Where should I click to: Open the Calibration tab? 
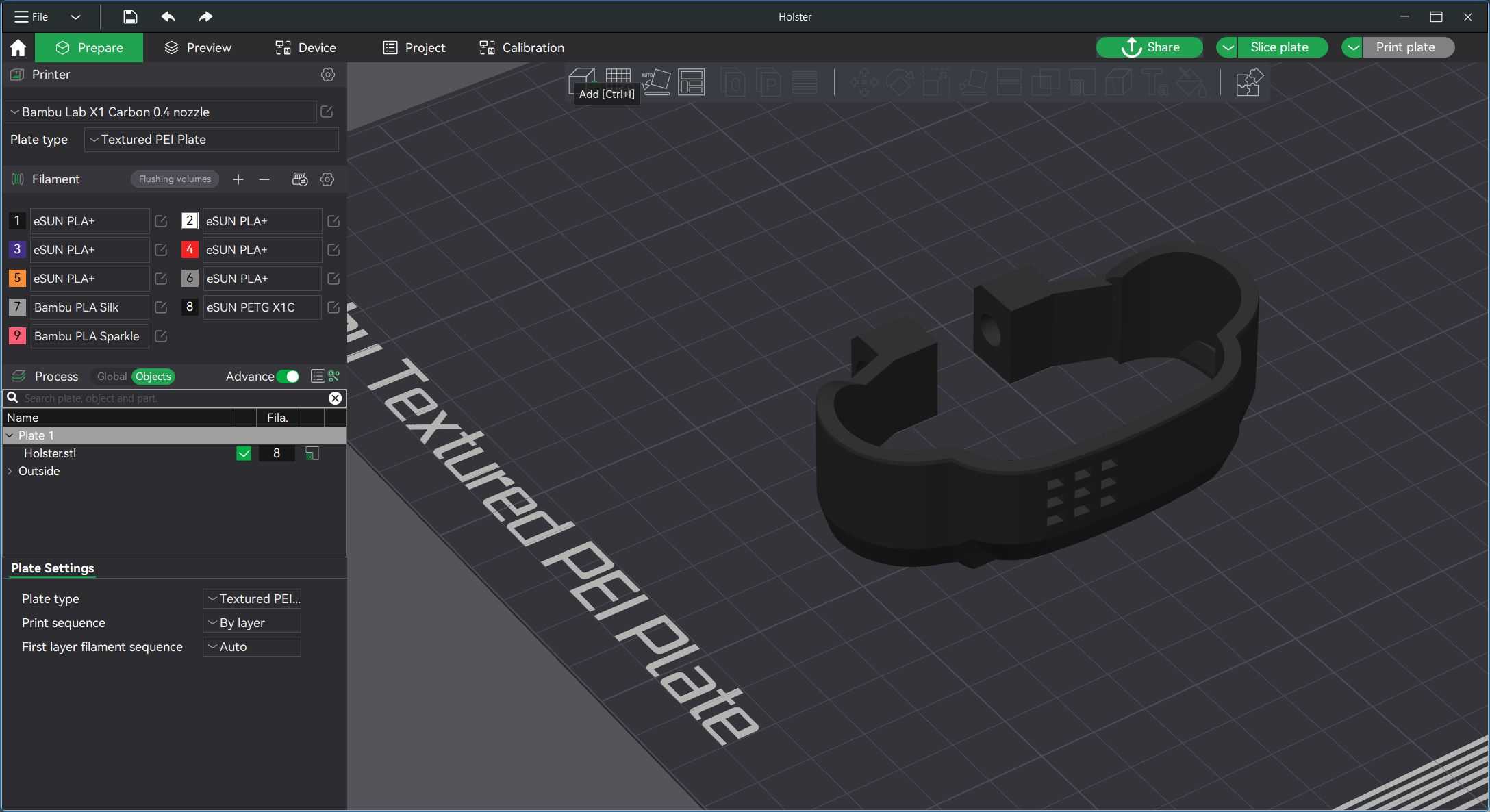[x=522, y=47]
